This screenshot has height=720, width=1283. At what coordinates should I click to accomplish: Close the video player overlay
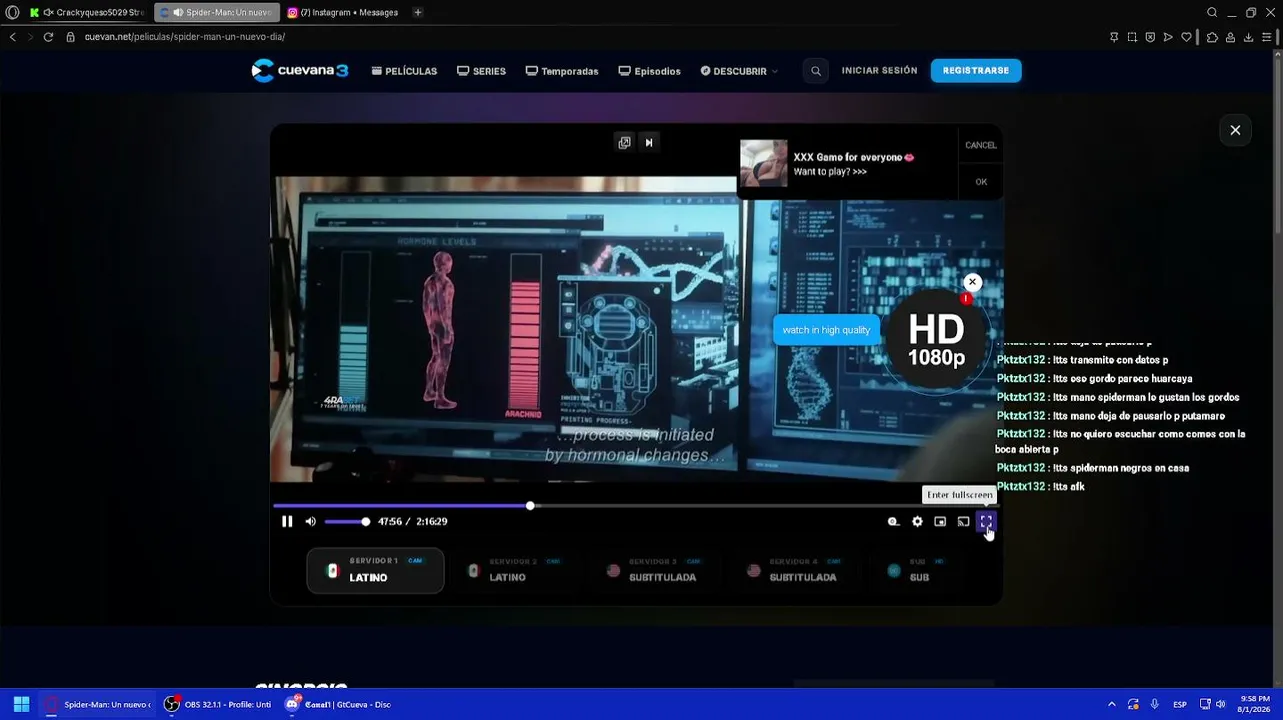tap(1235, 130)
